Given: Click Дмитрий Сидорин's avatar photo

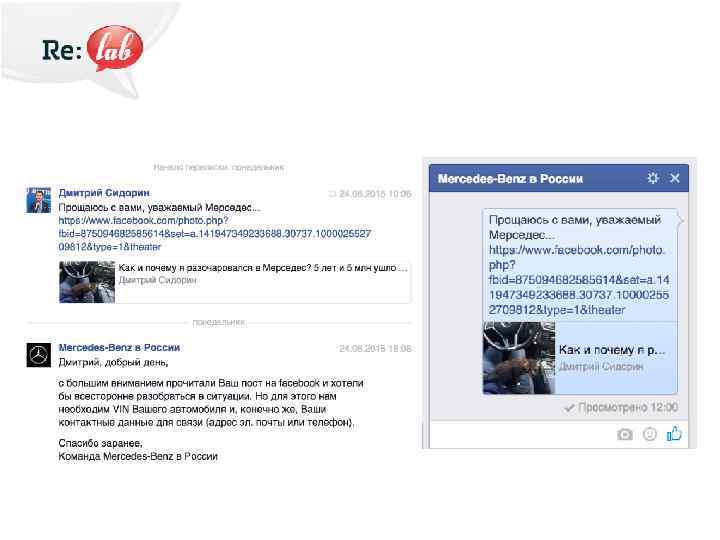Looking at the screenshot, I should [x=39, y=200].
